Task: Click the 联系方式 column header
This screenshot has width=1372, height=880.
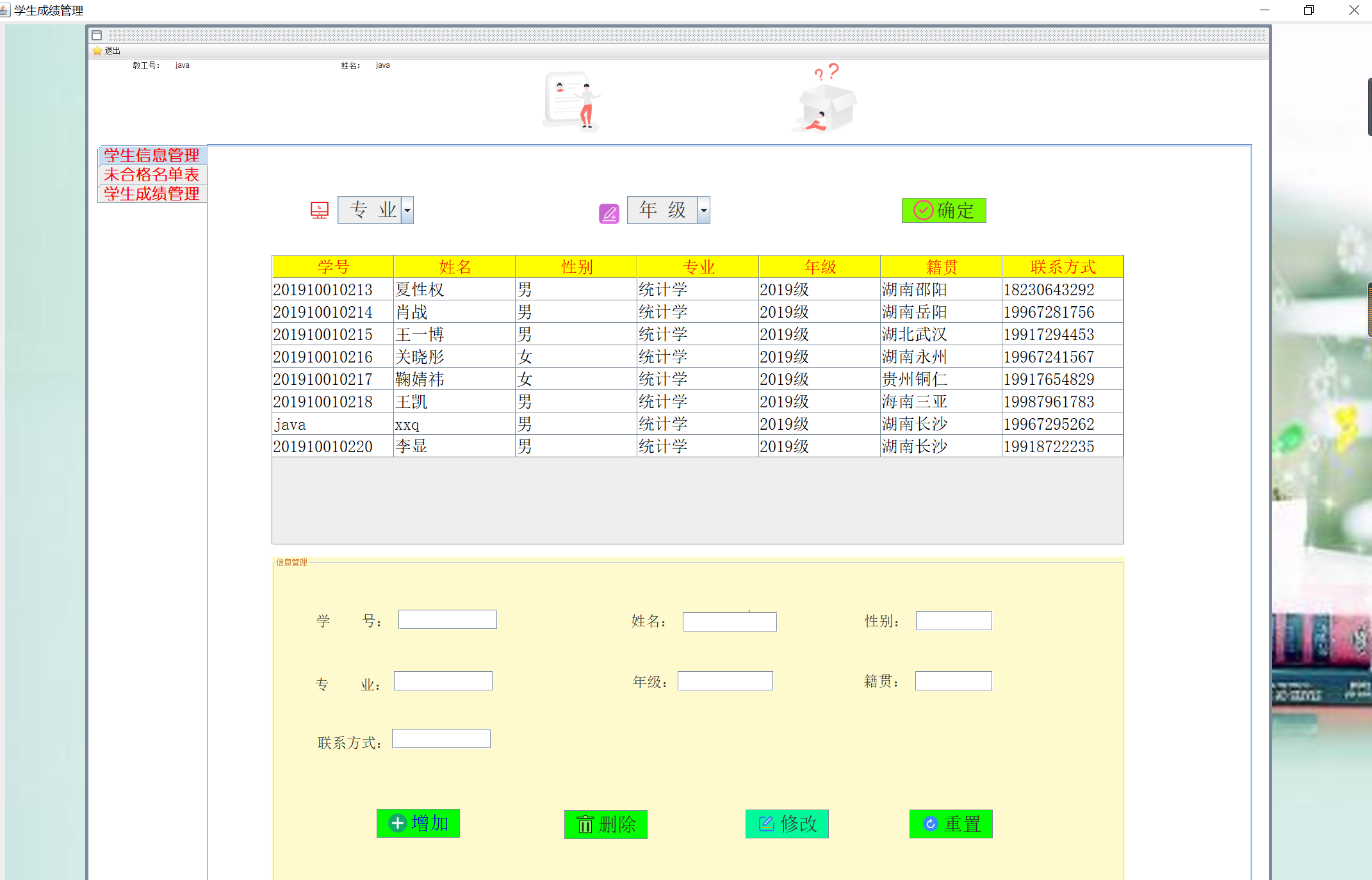Action: coord(1062,266)
